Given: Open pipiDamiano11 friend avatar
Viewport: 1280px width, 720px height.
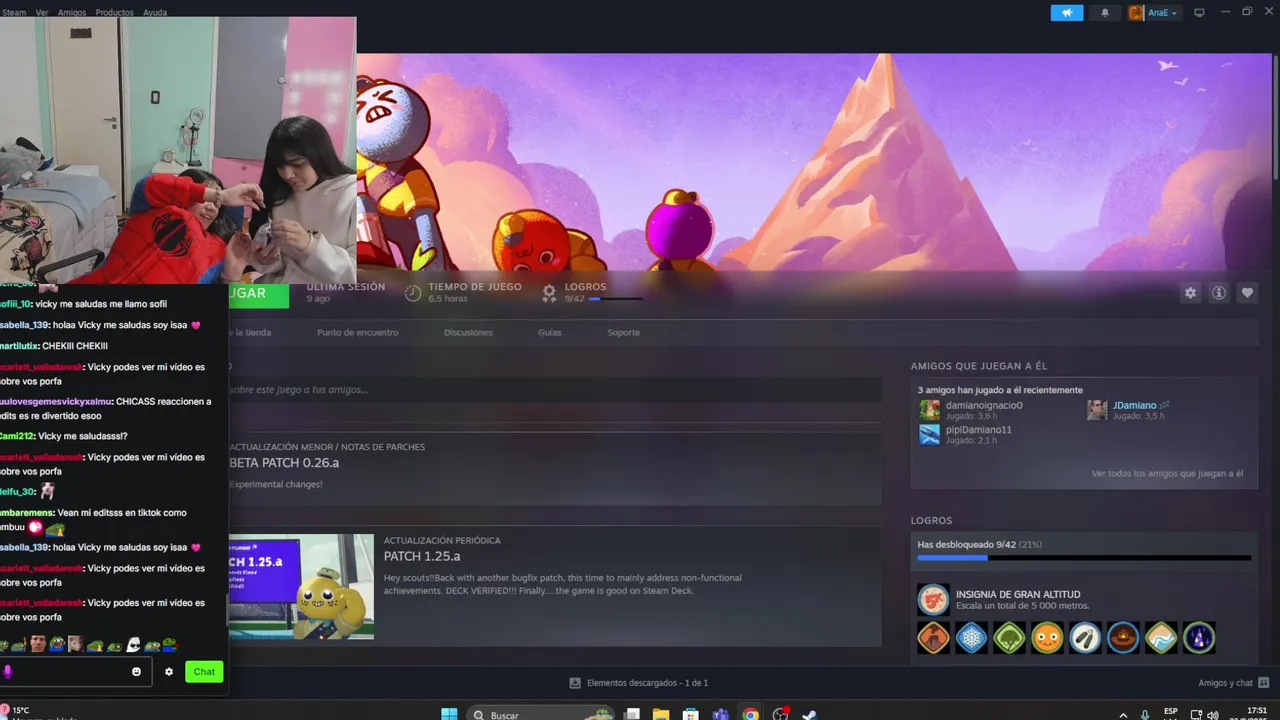Looking at the screenshot, I should point(930,434).
